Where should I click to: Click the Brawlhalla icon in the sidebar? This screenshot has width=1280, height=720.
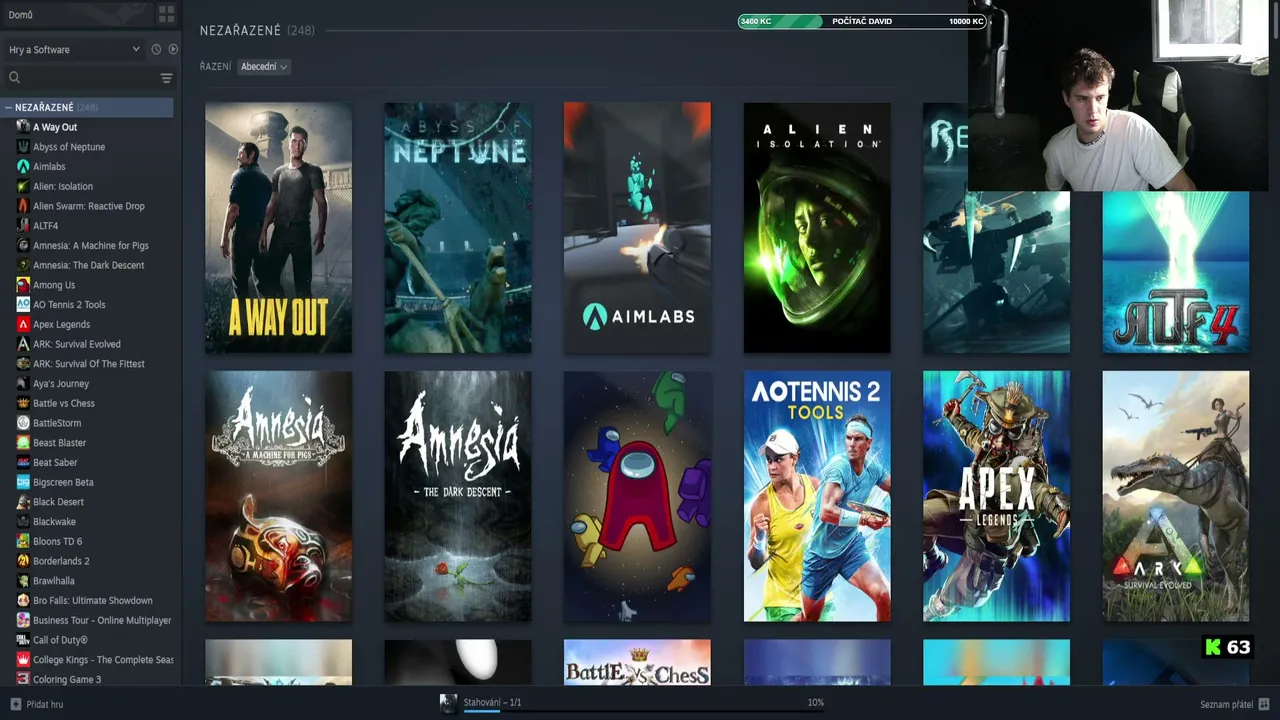tap(23, 581)
